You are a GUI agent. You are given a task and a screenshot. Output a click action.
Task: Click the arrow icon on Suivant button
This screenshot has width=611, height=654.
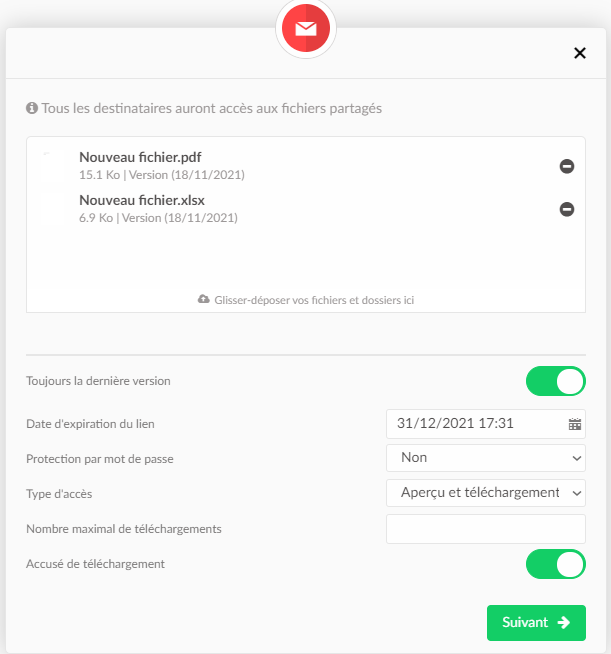pos(563,622)
